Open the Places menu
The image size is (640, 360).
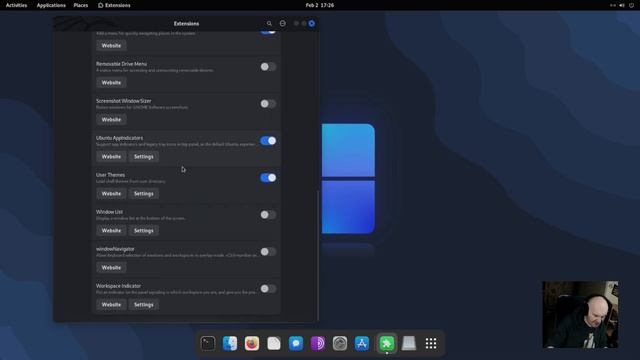(81, 5)
